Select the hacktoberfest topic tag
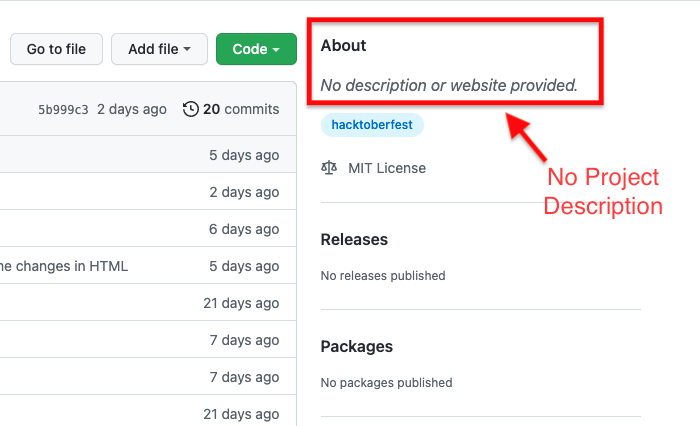Viewport: 700px width, 426px height. pyautogui.click(x=372, y=125)
